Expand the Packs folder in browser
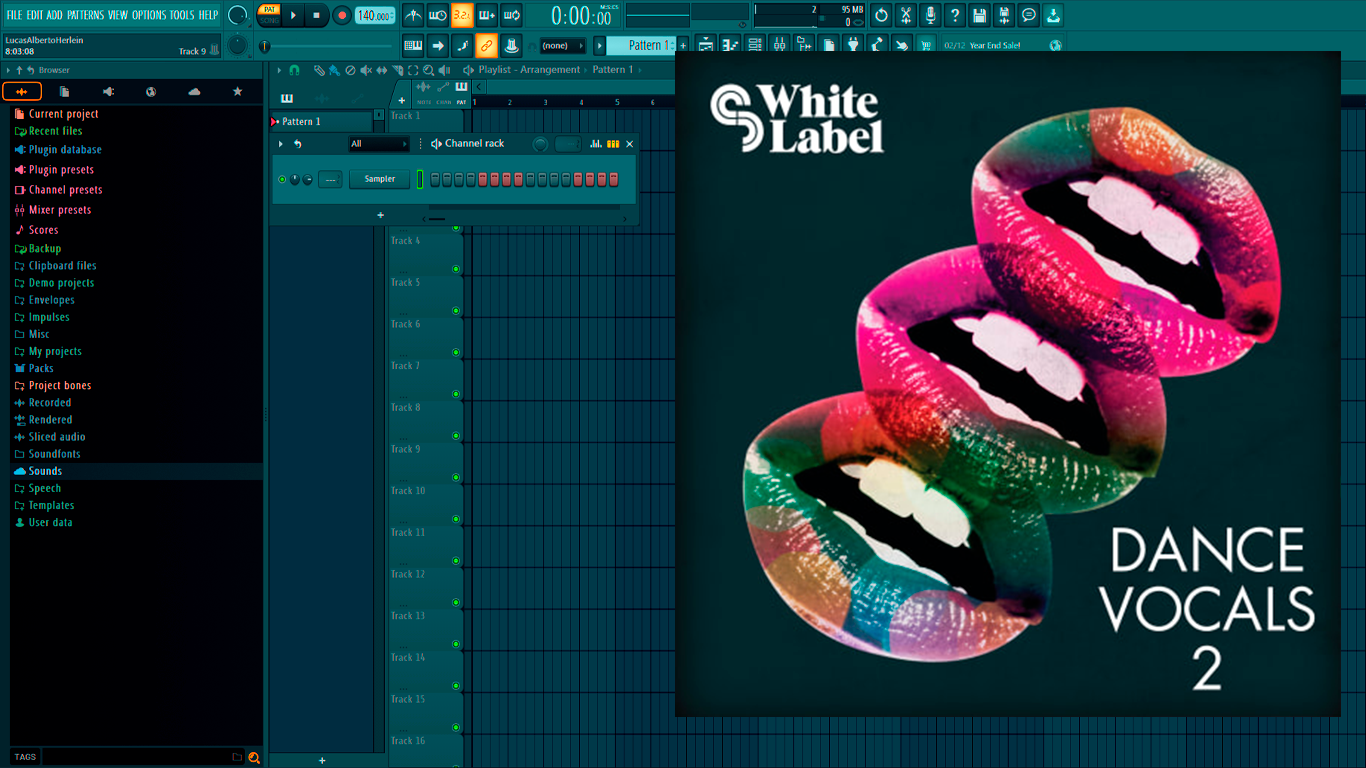1366x768 pixels. pos(41,368)
